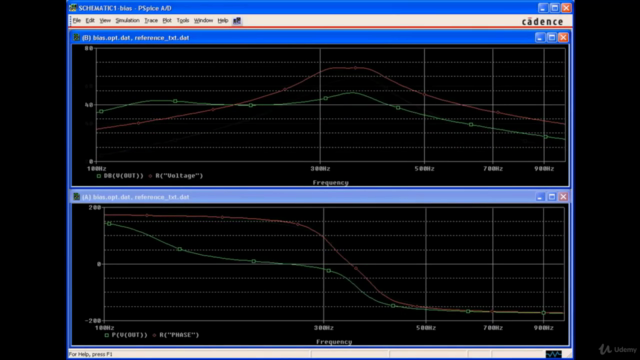Viewport: 640px width, 360px height.
Task: Click the 300Hz axis label in window (B)
Action: 320,169
